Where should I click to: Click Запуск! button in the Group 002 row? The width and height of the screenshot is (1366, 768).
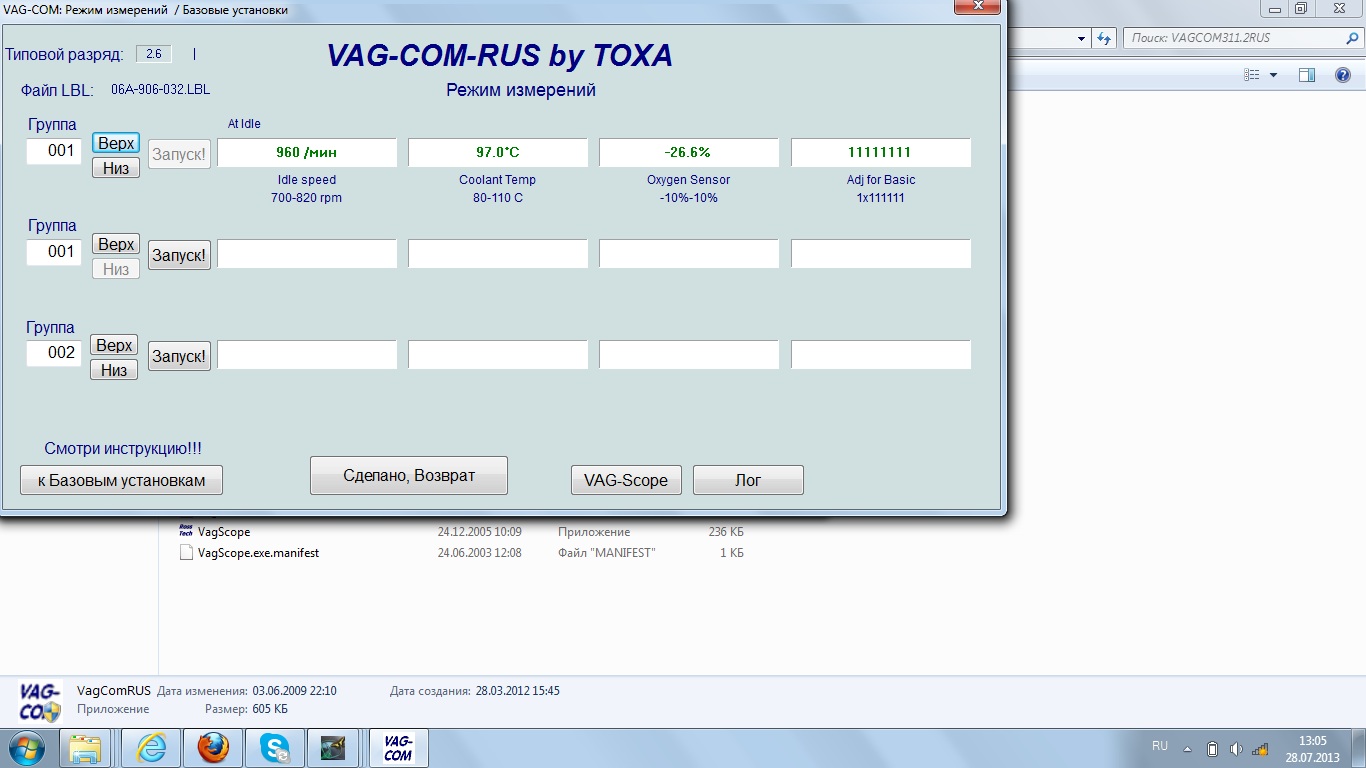179,356
